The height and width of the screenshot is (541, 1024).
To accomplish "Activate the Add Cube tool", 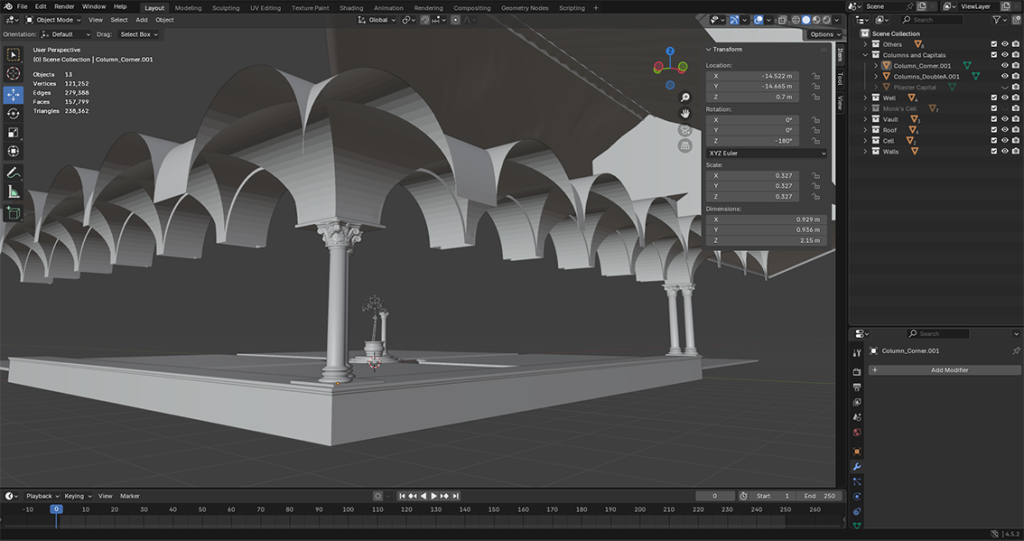I will point(13,213).
